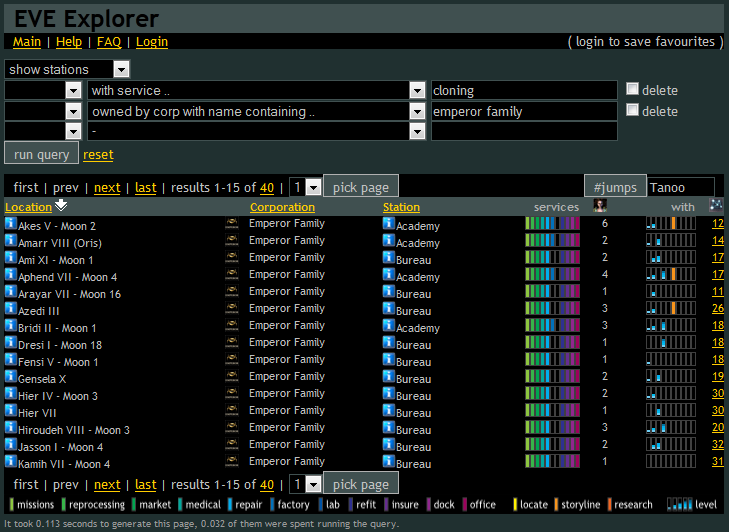Open the 'show stations' dropdown
729x532 pixels.
(121, 69)
